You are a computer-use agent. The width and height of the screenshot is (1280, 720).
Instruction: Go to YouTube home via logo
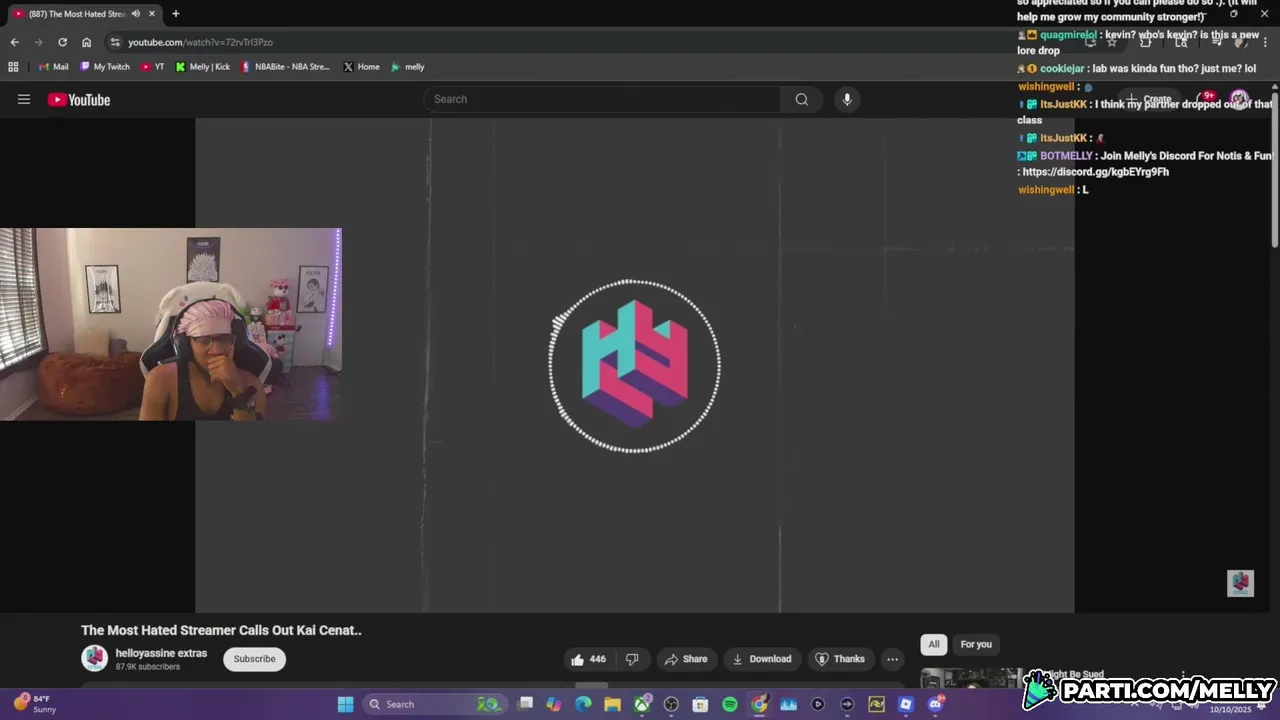(x=79, y=99)
